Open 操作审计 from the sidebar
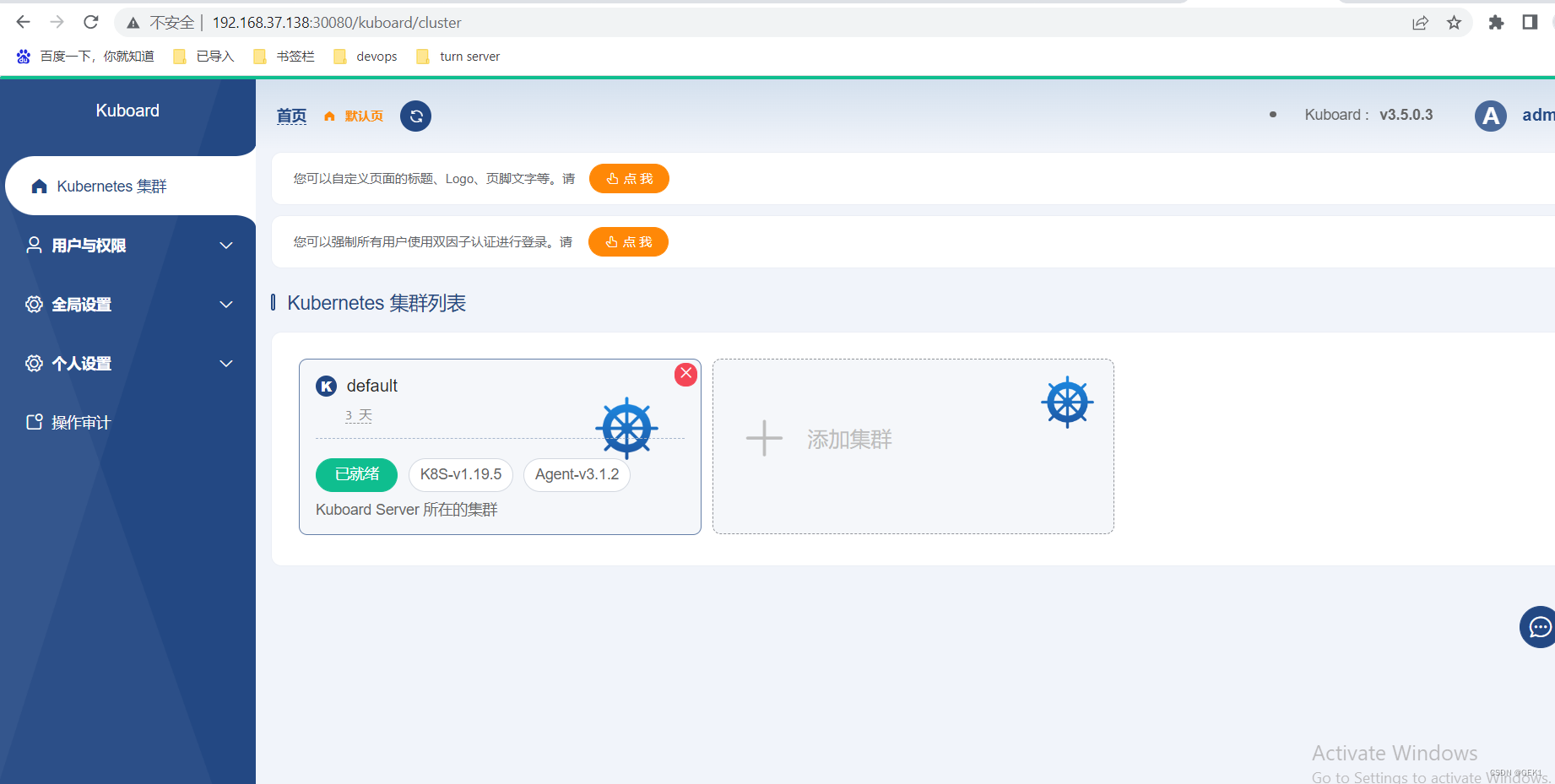The width and height of the screenshot is (1555, 784). pyautogui.click(x=82, y=422)
